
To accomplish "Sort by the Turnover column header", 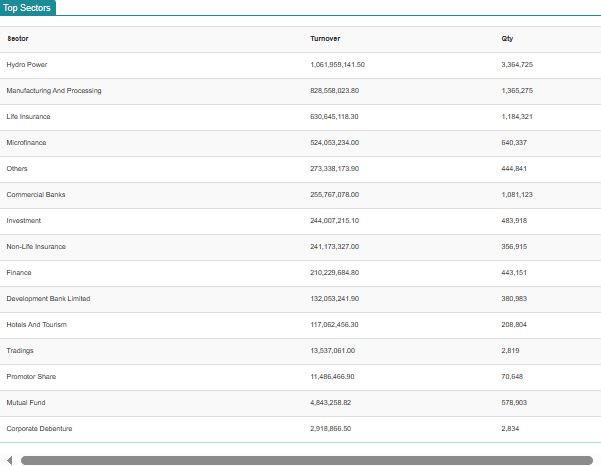I will [325, 39].
